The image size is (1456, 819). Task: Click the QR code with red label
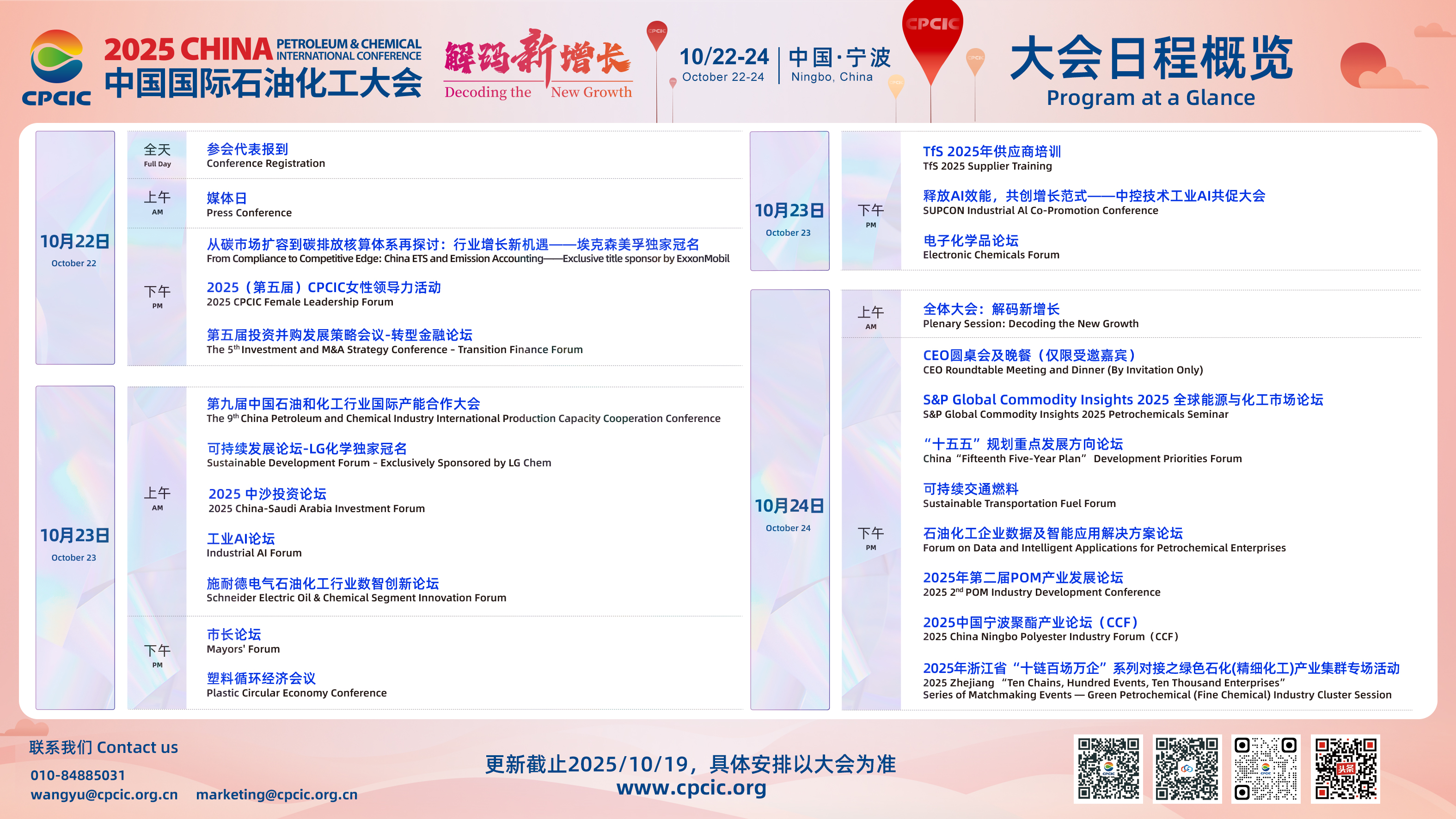click(x=1345, y=768)
